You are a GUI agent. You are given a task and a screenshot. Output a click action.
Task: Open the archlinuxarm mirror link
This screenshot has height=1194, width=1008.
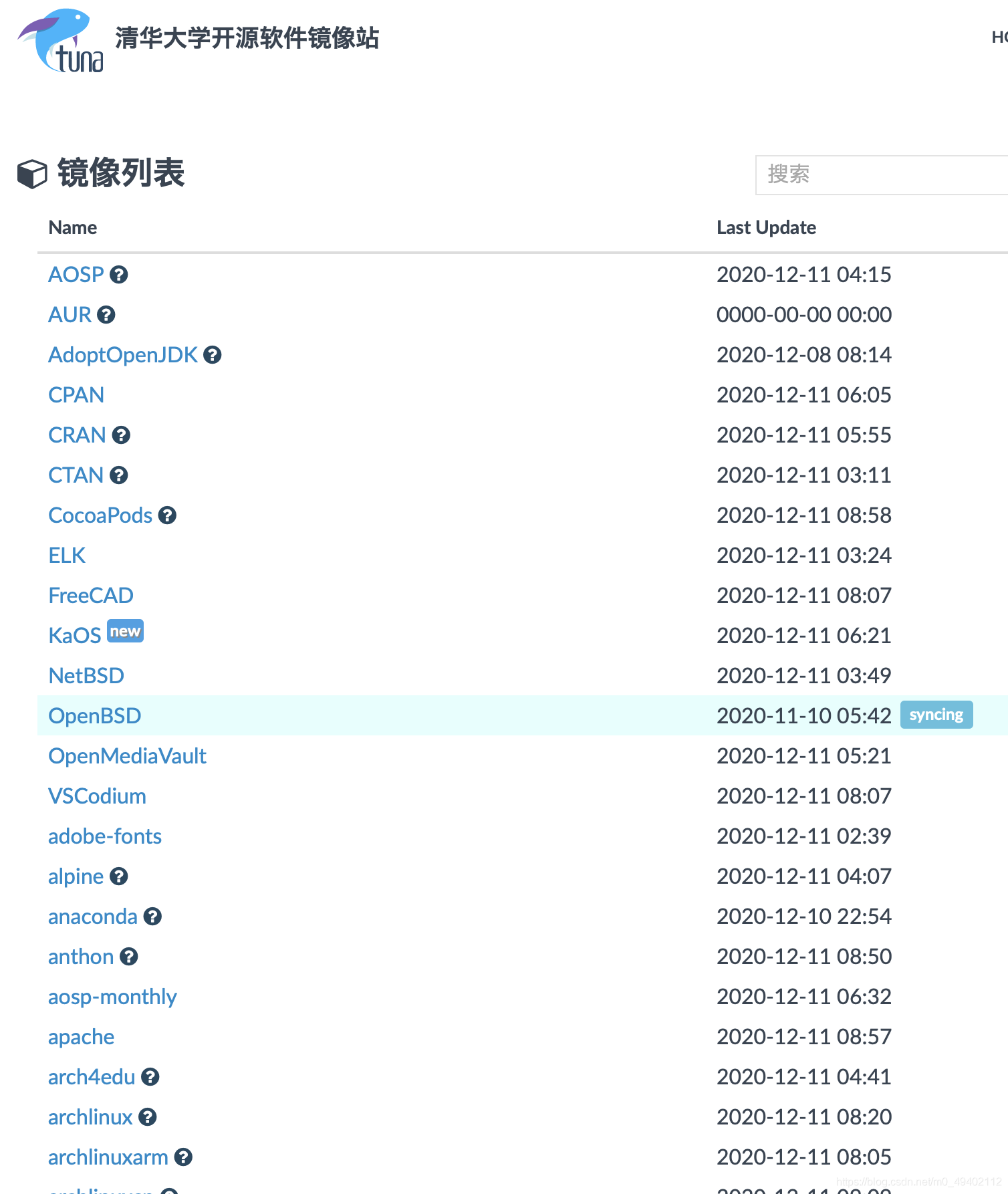click(108, 1157)
